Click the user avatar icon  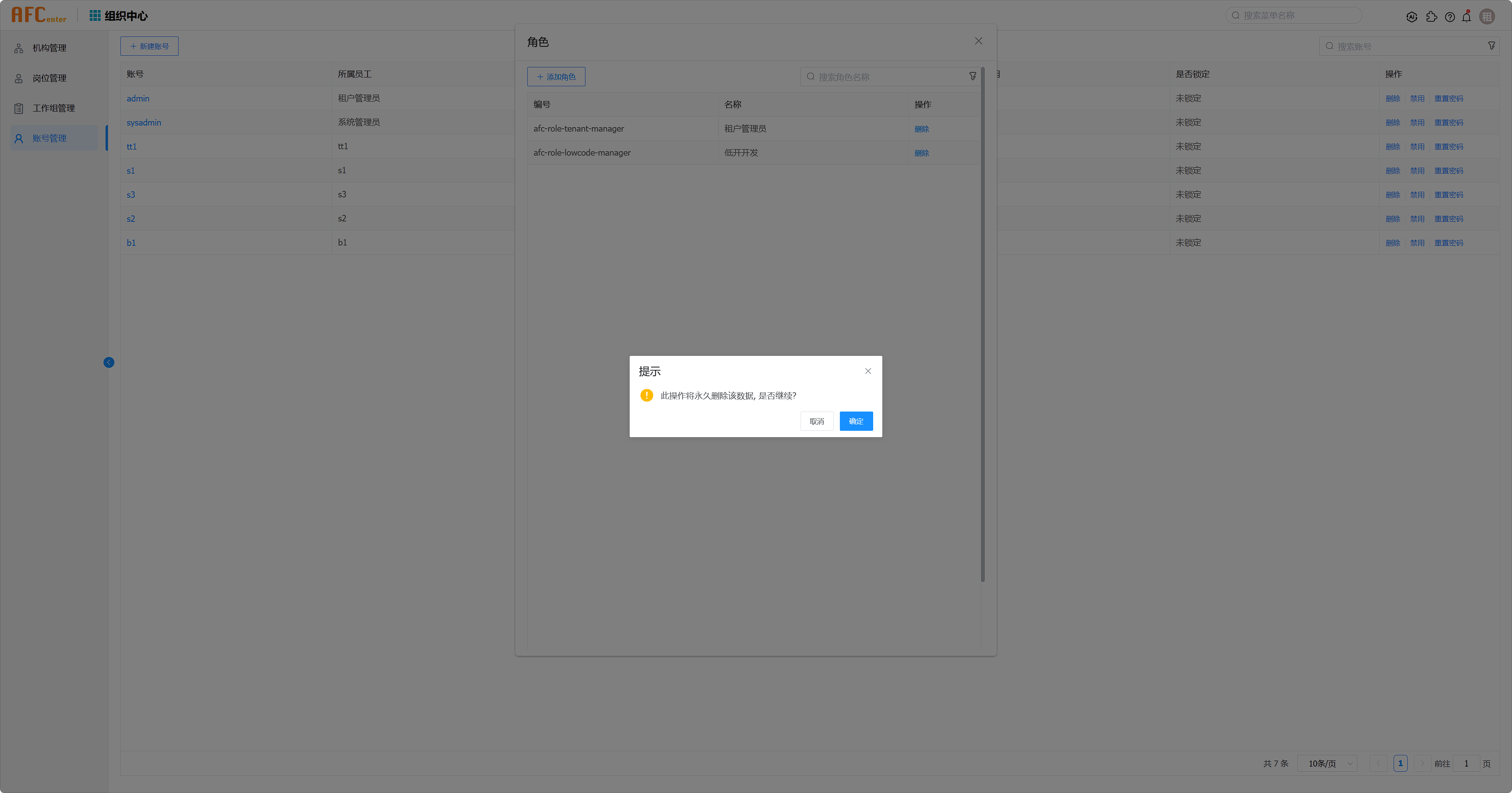tap(1487, 17)
